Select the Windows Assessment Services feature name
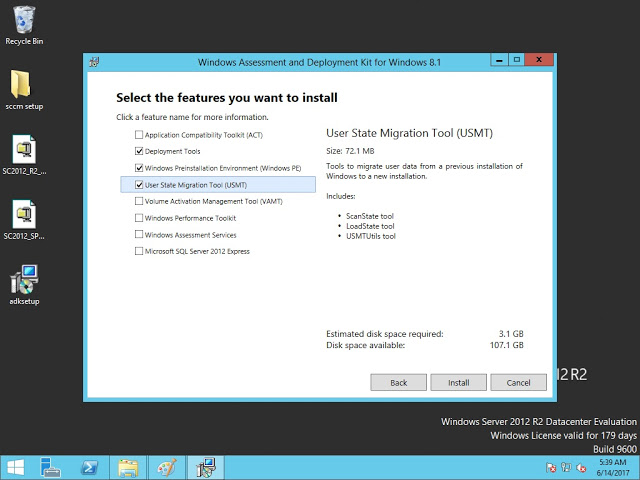 pyautogui.click(x=190, y=235)
